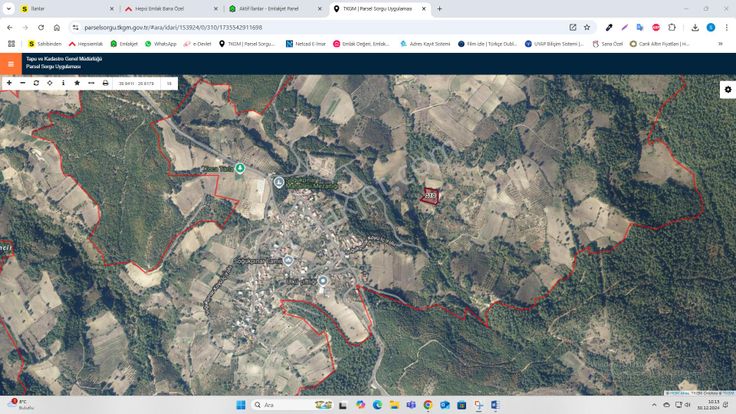Click the browser address bar

click(x=300, y=27)
